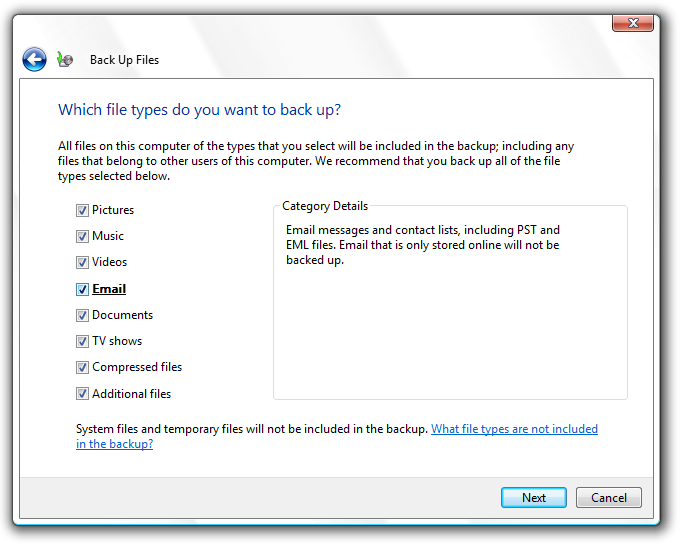Toggle the Additional files checkbox
Image resolution: width=681 pixels, height=544 pixels.
pyautogui.click(x=82, y=394)
